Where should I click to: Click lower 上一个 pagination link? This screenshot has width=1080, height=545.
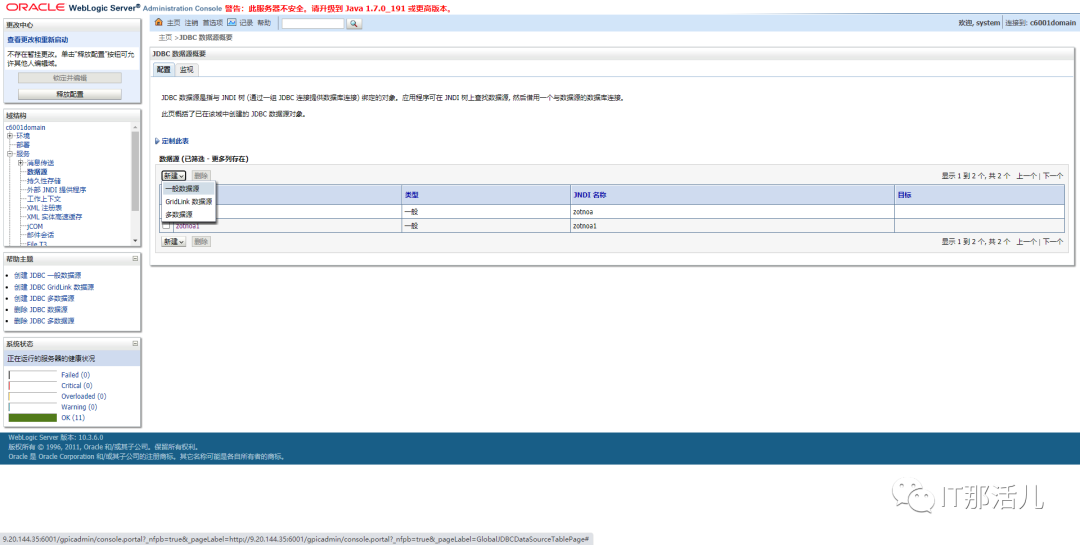pos(1026,242)
